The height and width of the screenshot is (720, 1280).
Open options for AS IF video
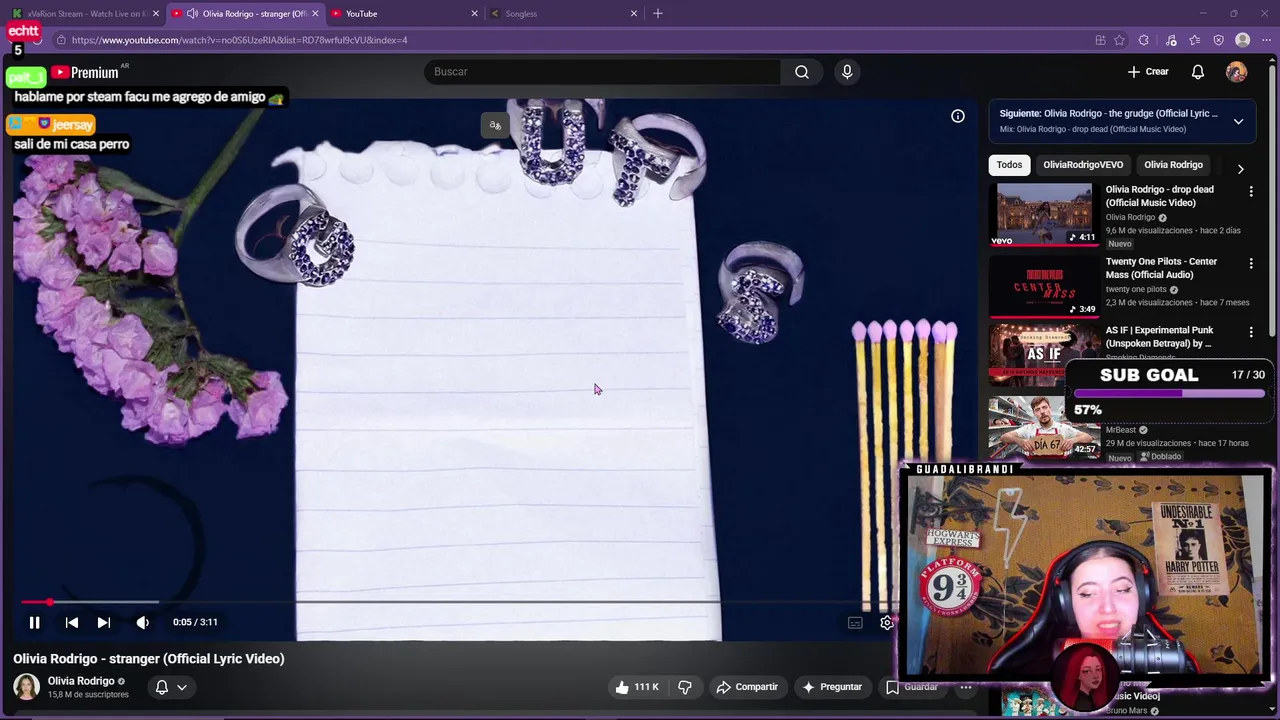pos(1250,332)
